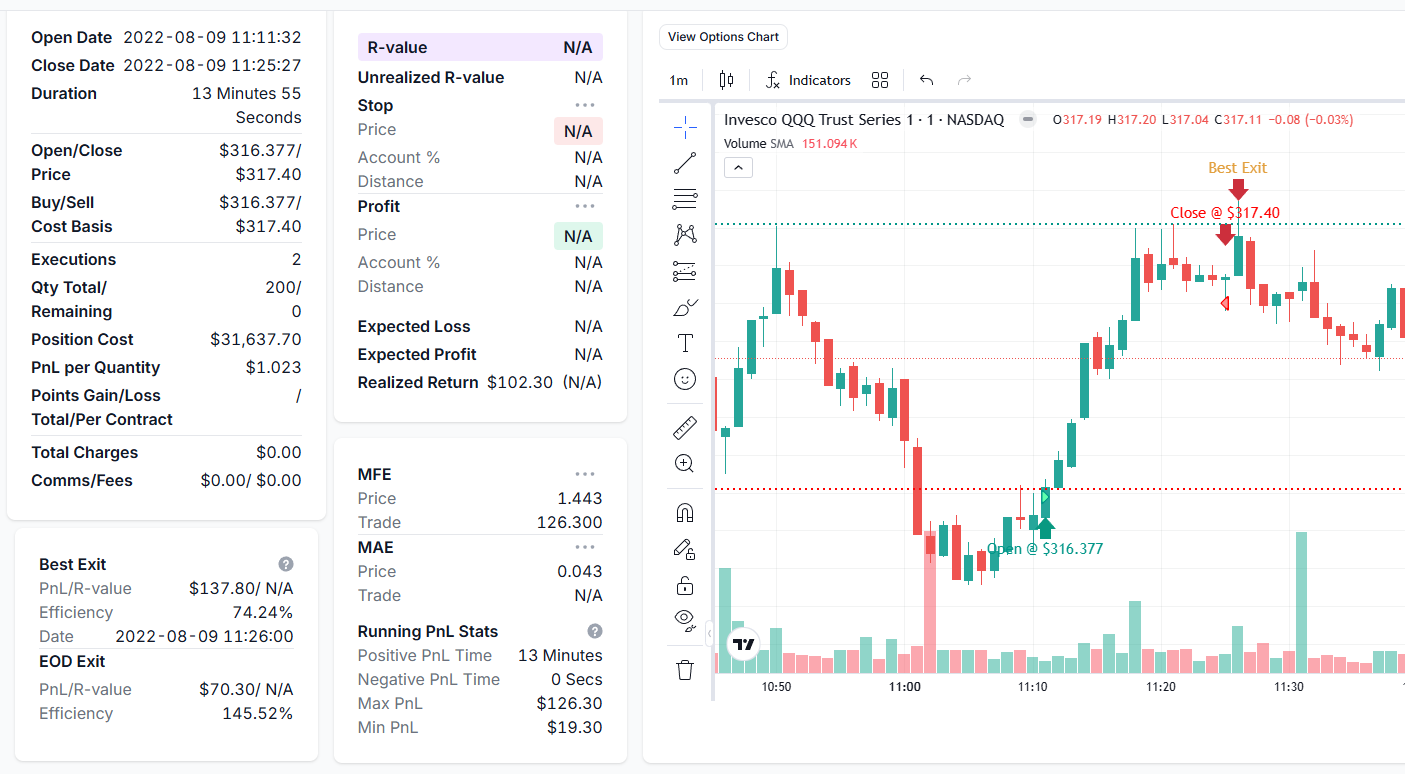1405x774 pixels.
Task: Open the Indicators menu
Action: coord(808,80)
